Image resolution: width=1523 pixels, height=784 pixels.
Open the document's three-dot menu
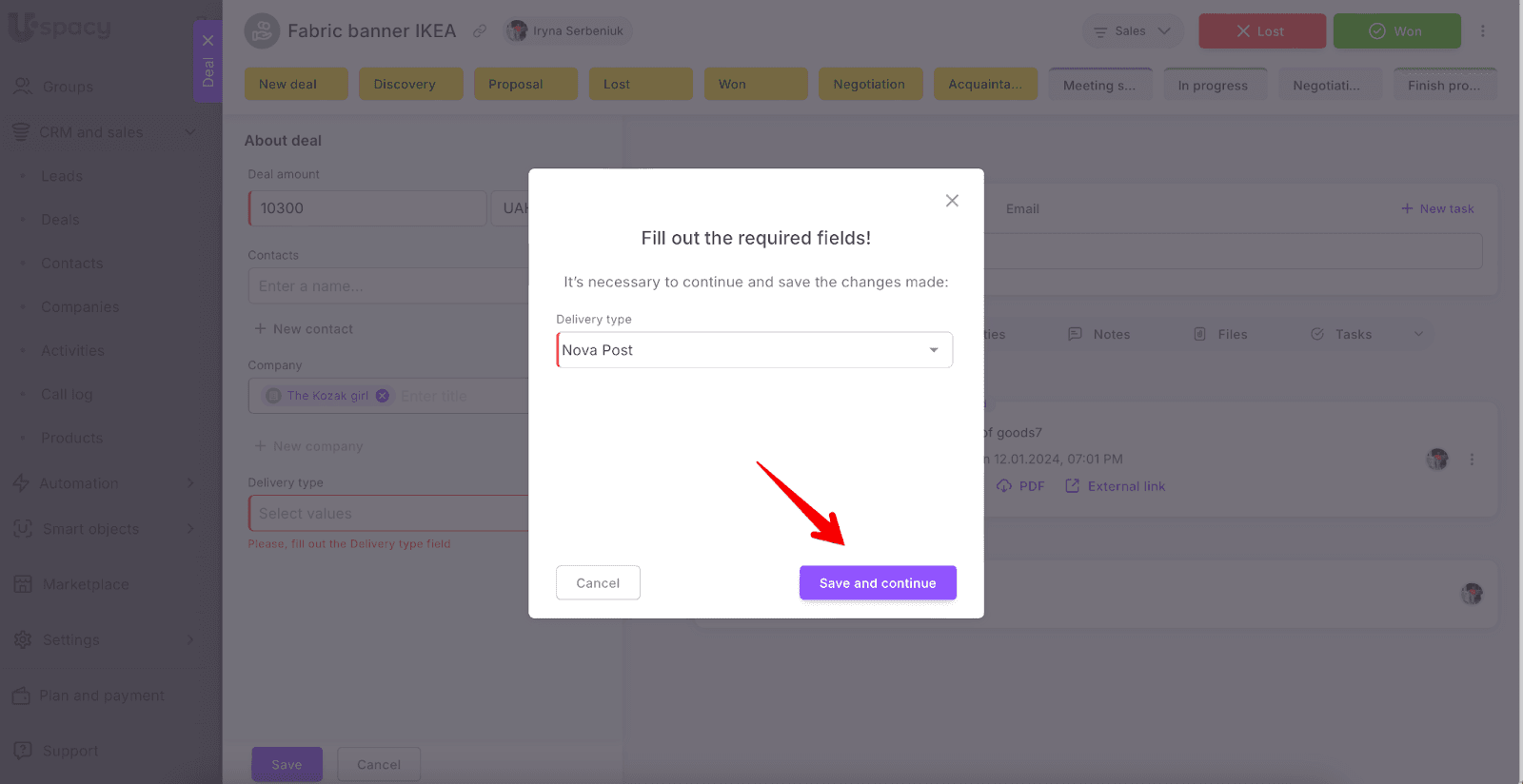coord(1472,460)
